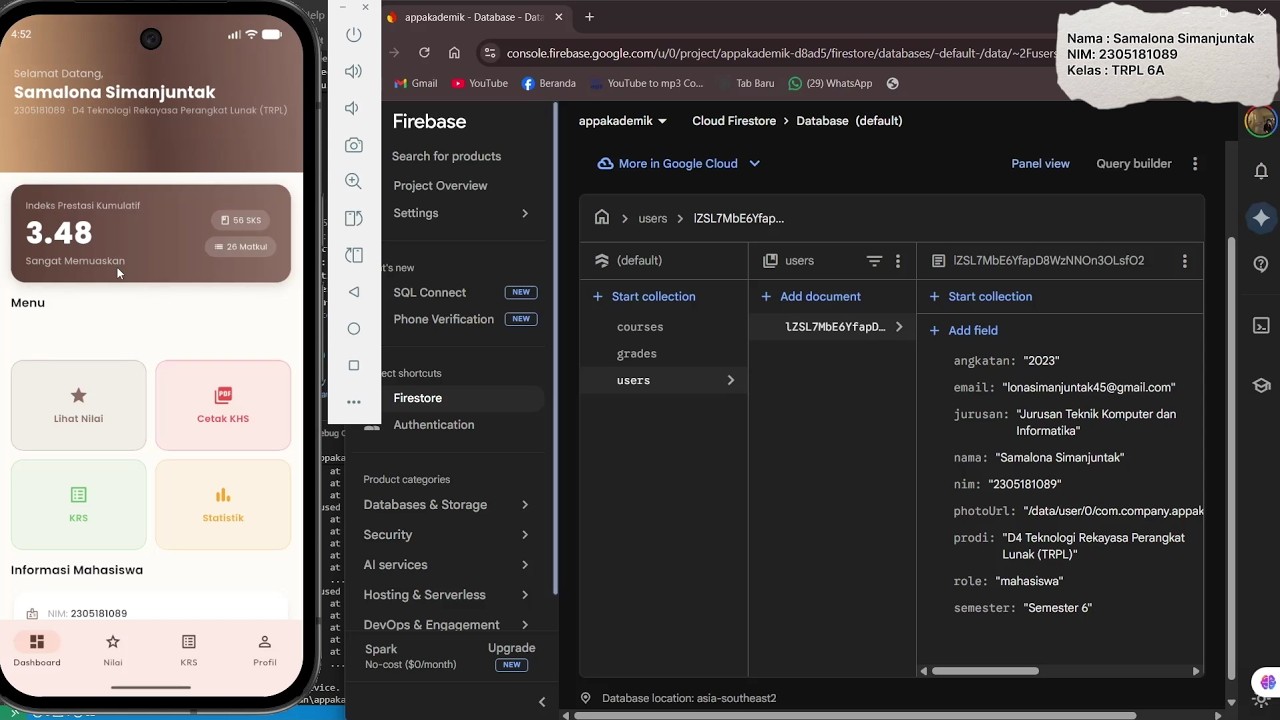Click the Gemini sparkle icon in Firebase
The height and width of the screenshot is (720, 1280).
click(1261, 218)
